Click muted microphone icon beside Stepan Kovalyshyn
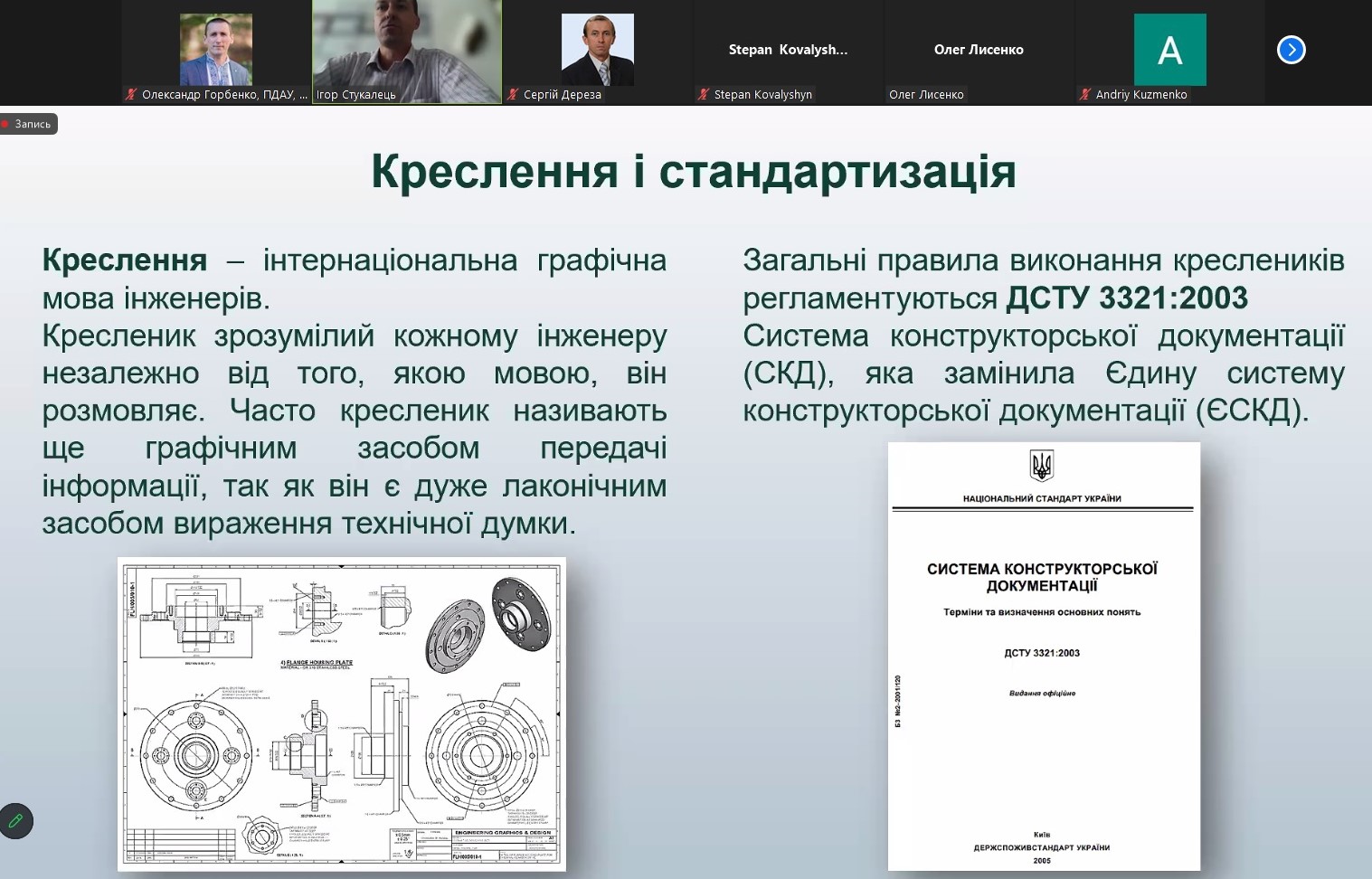The width and height of the screenshot is (1372, 879). point(704,94)
